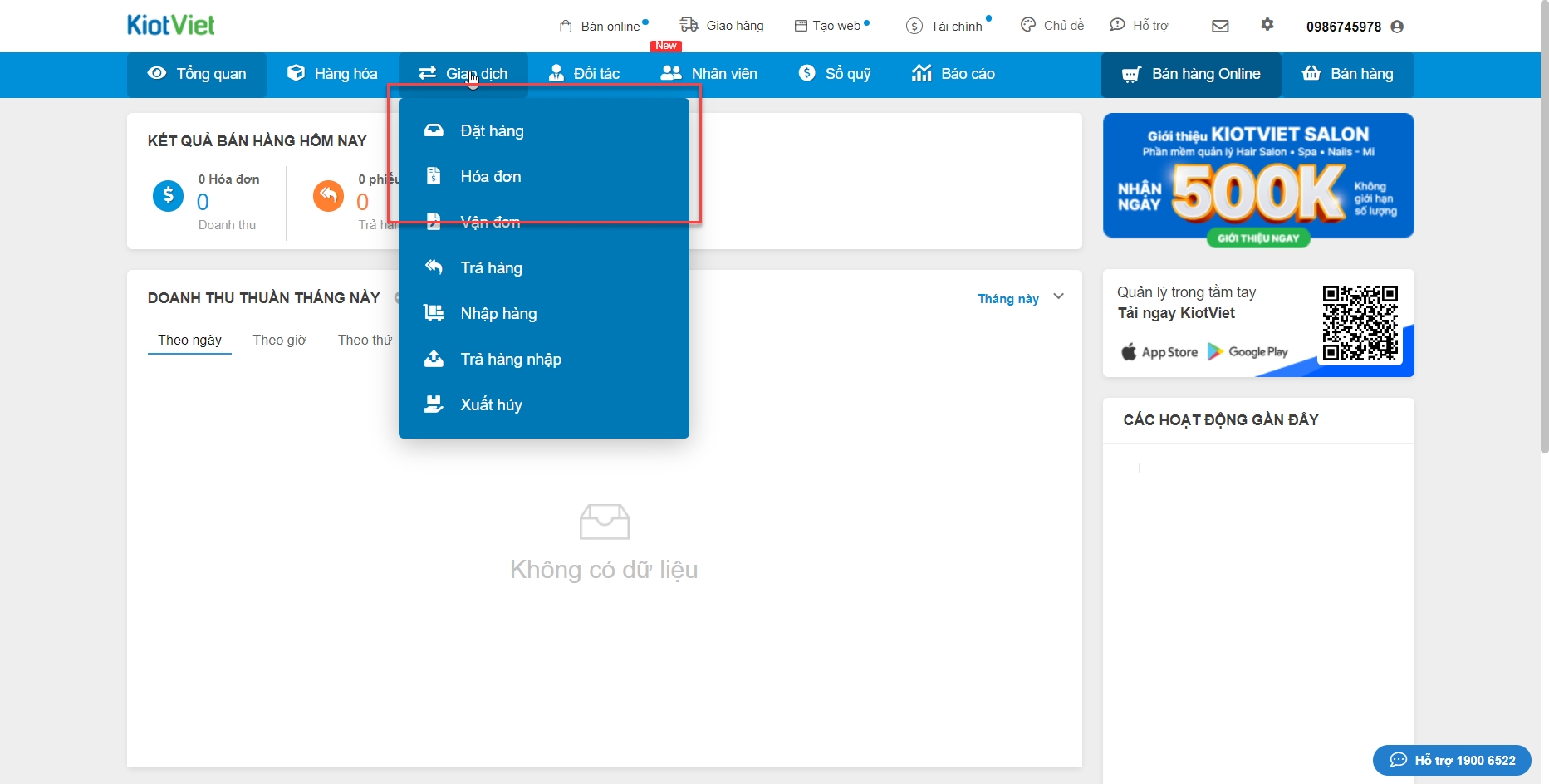1549x784 pixels.
Task: Click the KiotViet Salon promotional banner
Action: tap(1257, 176)
